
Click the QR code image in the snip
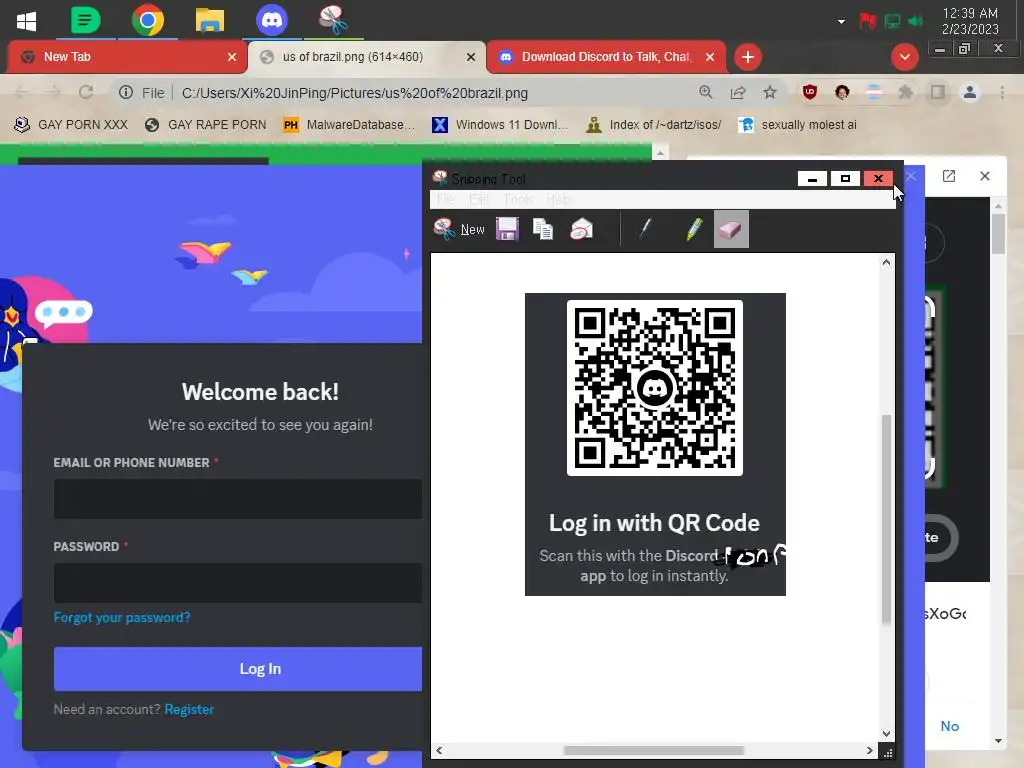tap(654, 388)
